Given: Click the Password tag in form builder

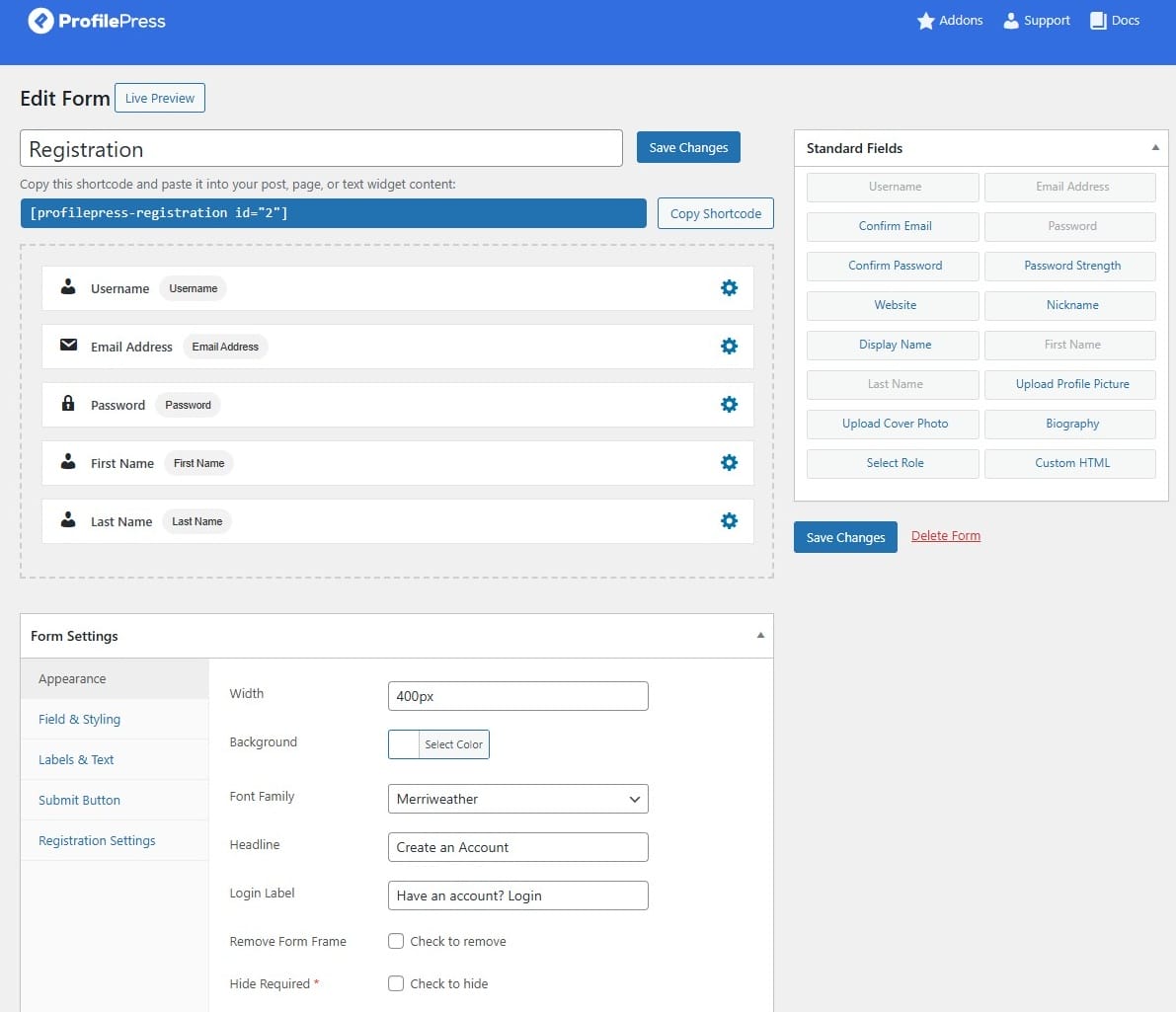Looking at the screenshot, I should click(188, 405).
